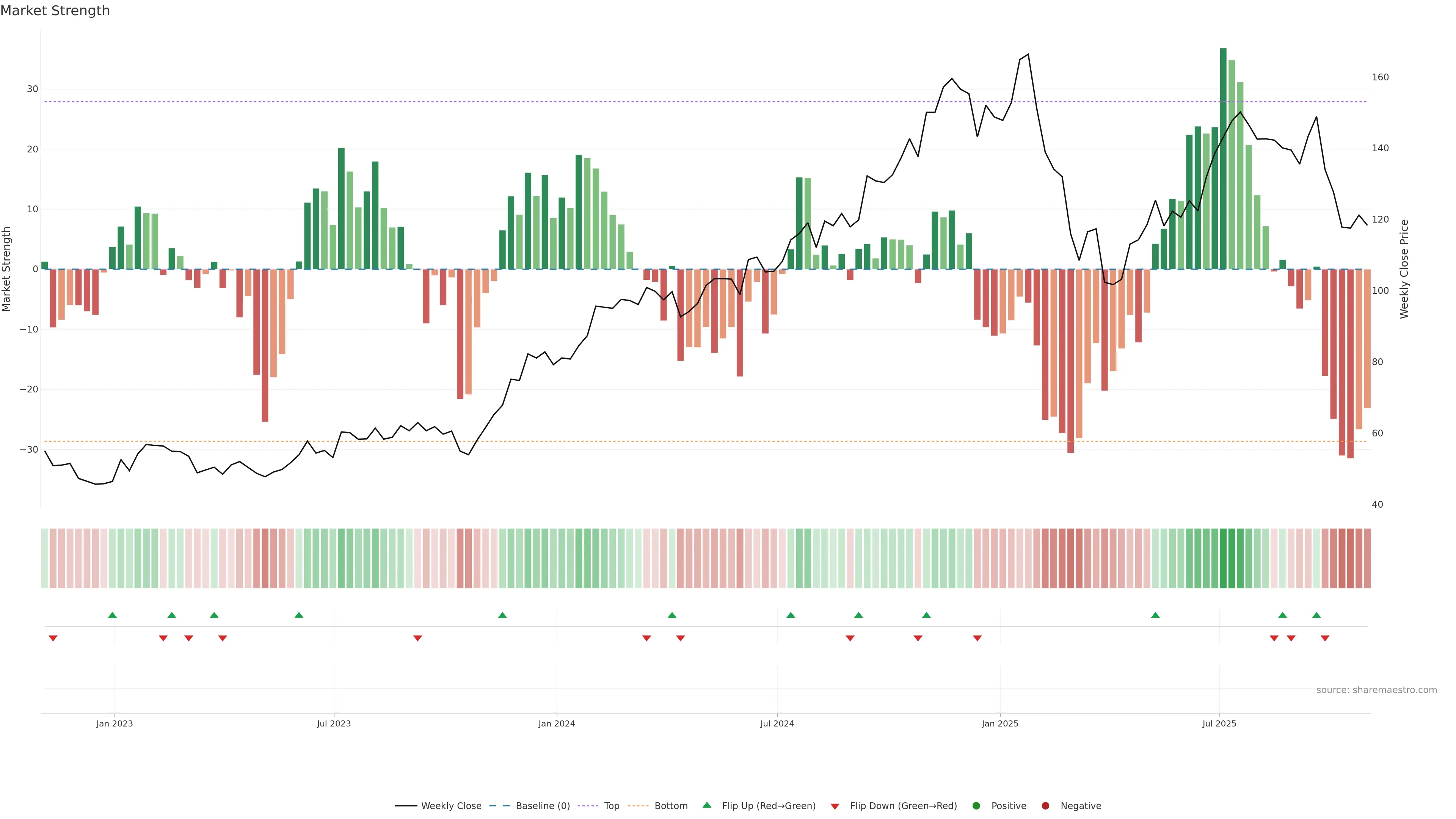The height and width of the screenshot is (819, 1456).
Task: Click the leftmost red flip-down triangle marker
Action: pyautogui.click(x=53, y=638)
